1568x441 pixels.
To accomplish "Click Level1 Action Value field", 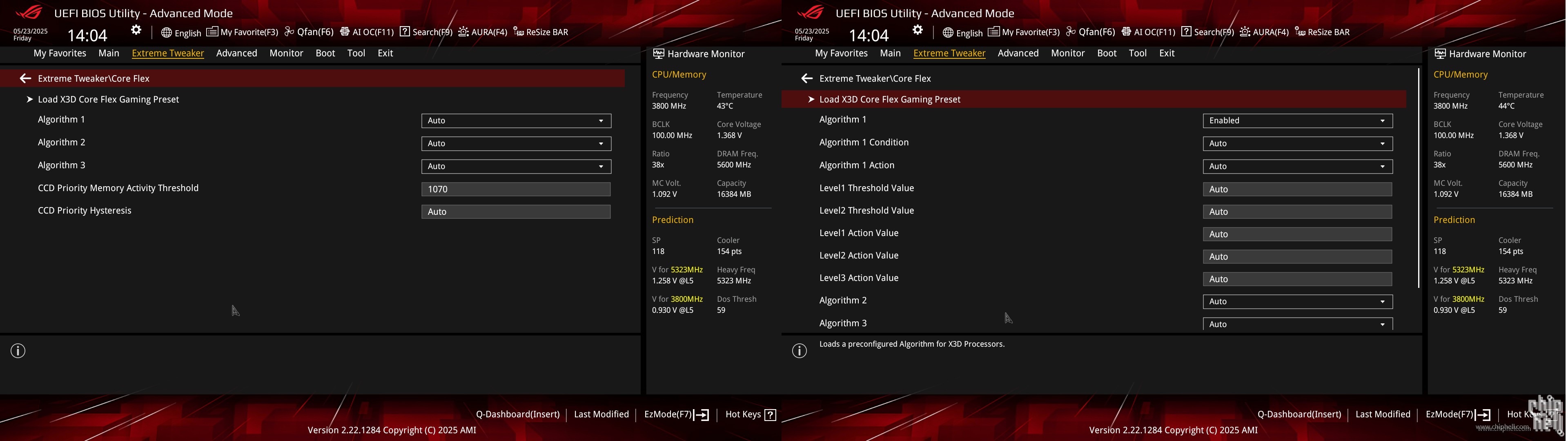I will 1298,234.
